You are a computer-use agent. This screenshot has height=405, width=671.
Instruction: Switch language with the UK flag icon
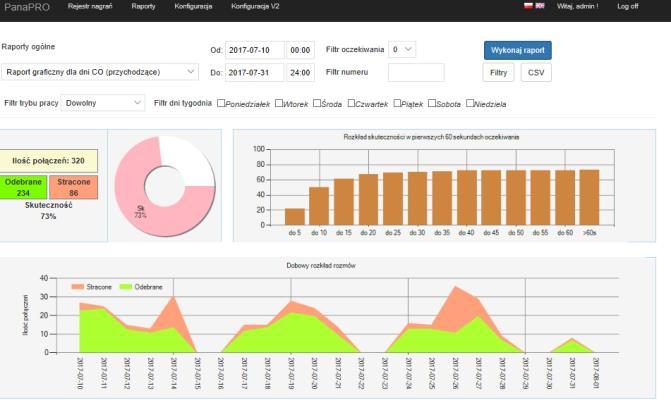(x=540, y=6)
